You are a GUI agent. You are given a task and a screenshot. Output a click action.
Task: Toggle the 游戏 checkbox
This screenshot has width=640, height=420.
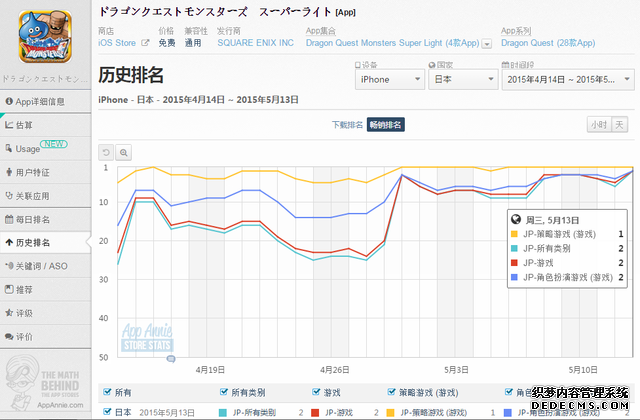click(x=316, y=392)
